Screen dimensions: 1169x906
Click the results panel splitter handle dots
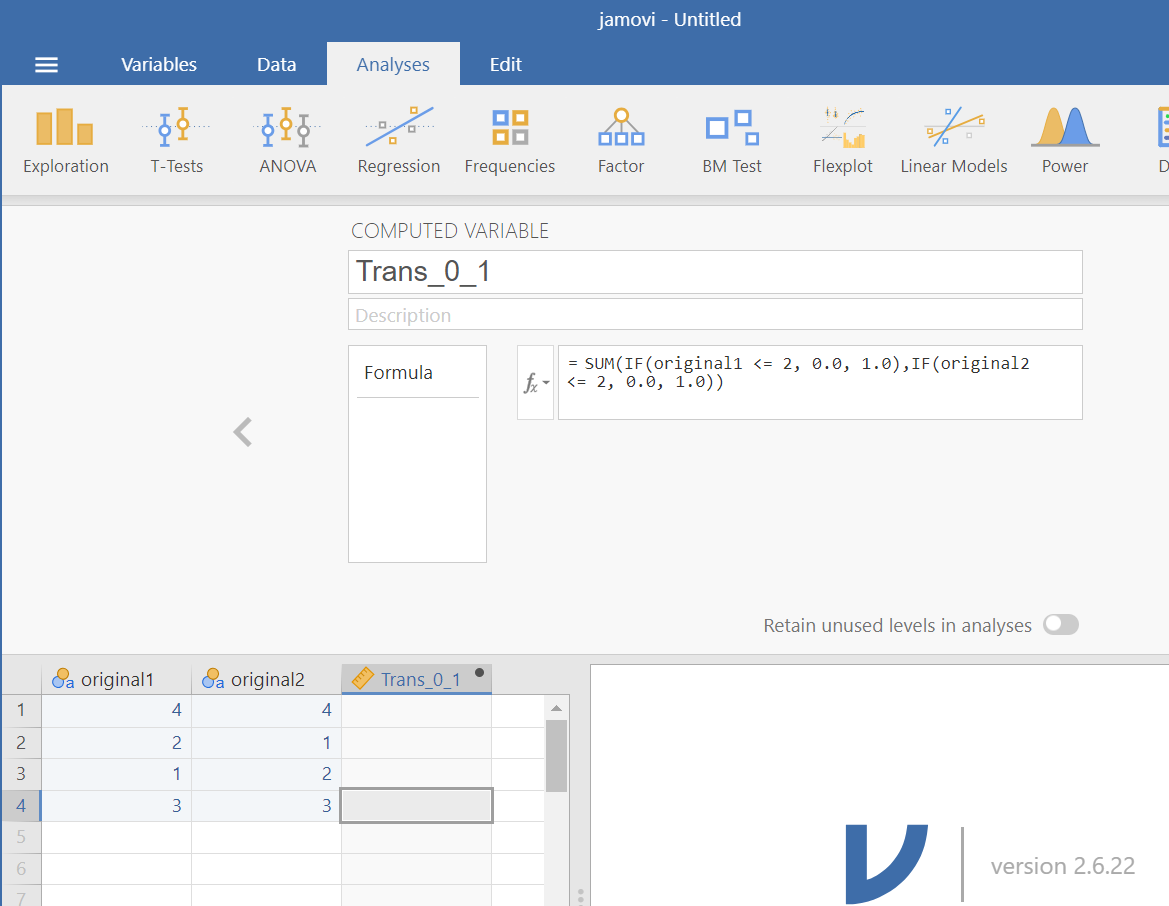[x=581, y=896]
